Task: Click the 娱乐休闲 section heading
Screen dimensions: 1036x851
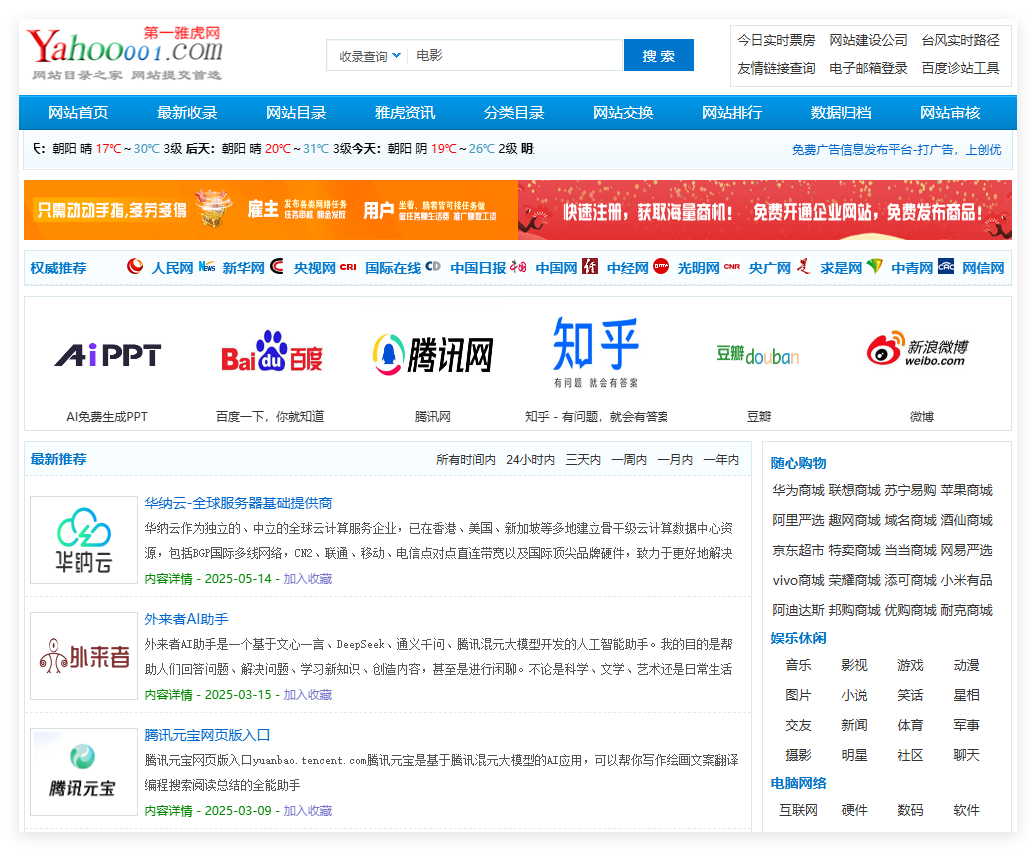Action: (x=798, y=638)
